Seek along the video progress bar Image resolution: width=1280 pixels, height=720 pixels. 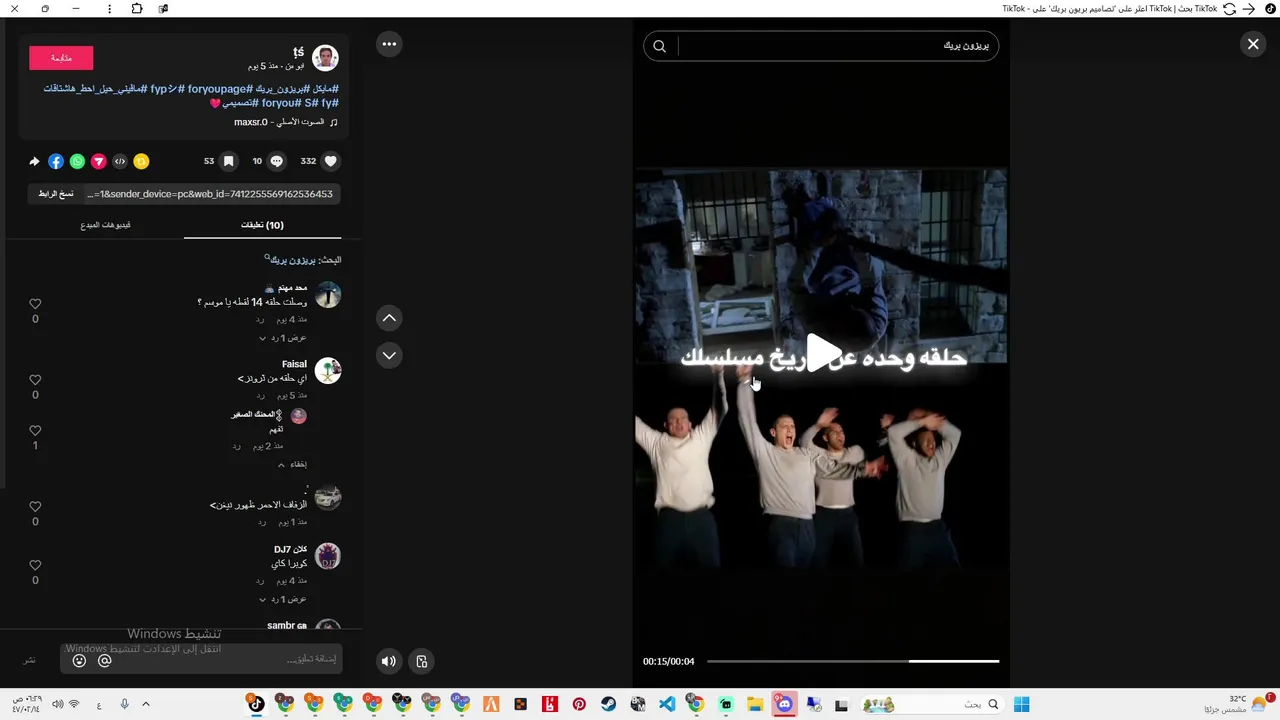click(853, 661)
